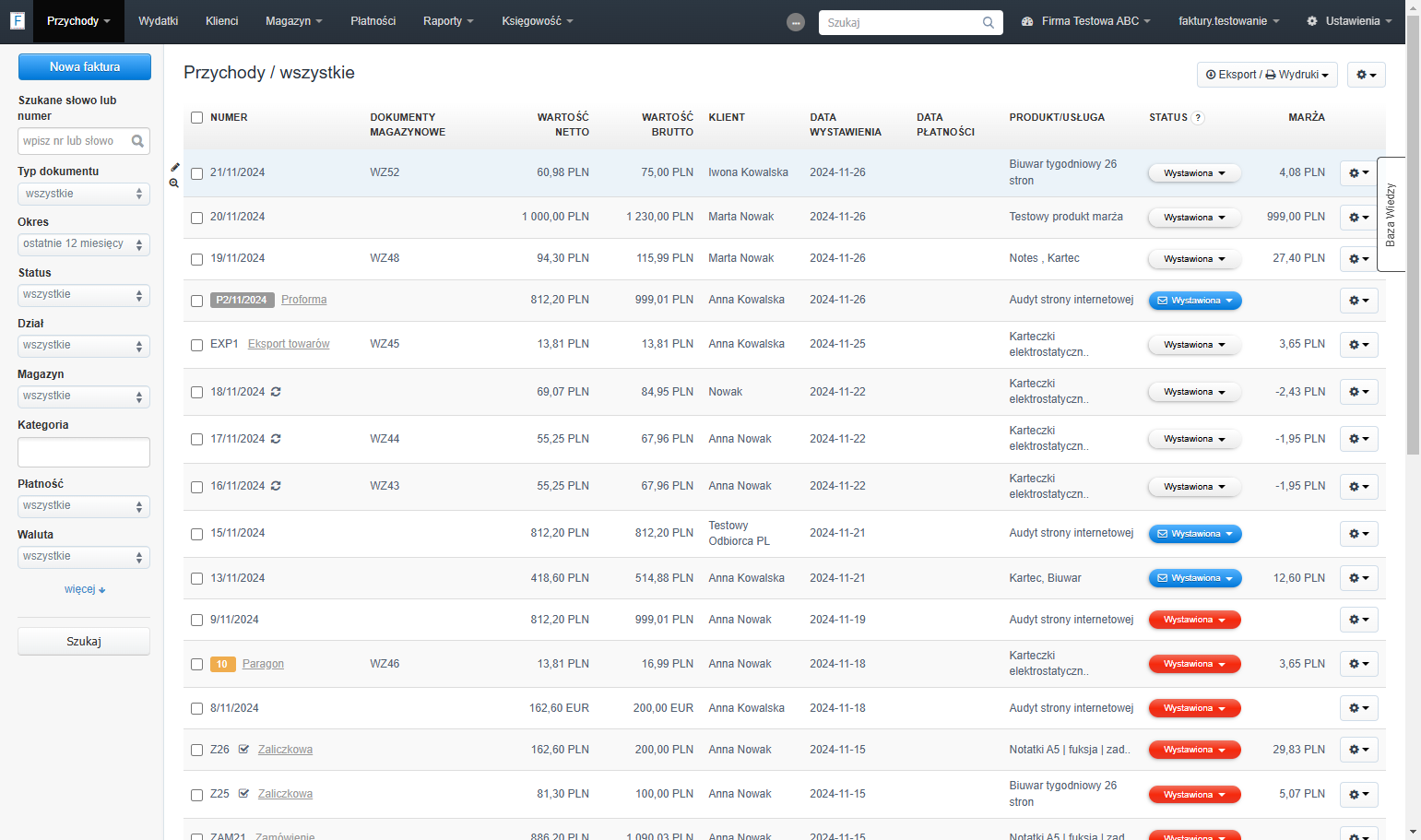Go to the Wydatki section

pyautogui.click(x=159, y=21)
